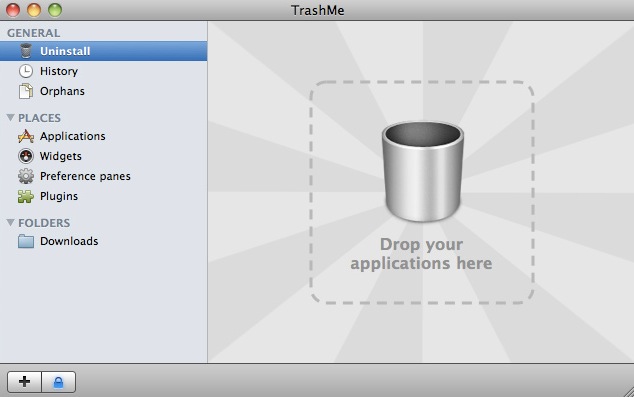Toggle the blue lock button

click(x=59, y=382)
